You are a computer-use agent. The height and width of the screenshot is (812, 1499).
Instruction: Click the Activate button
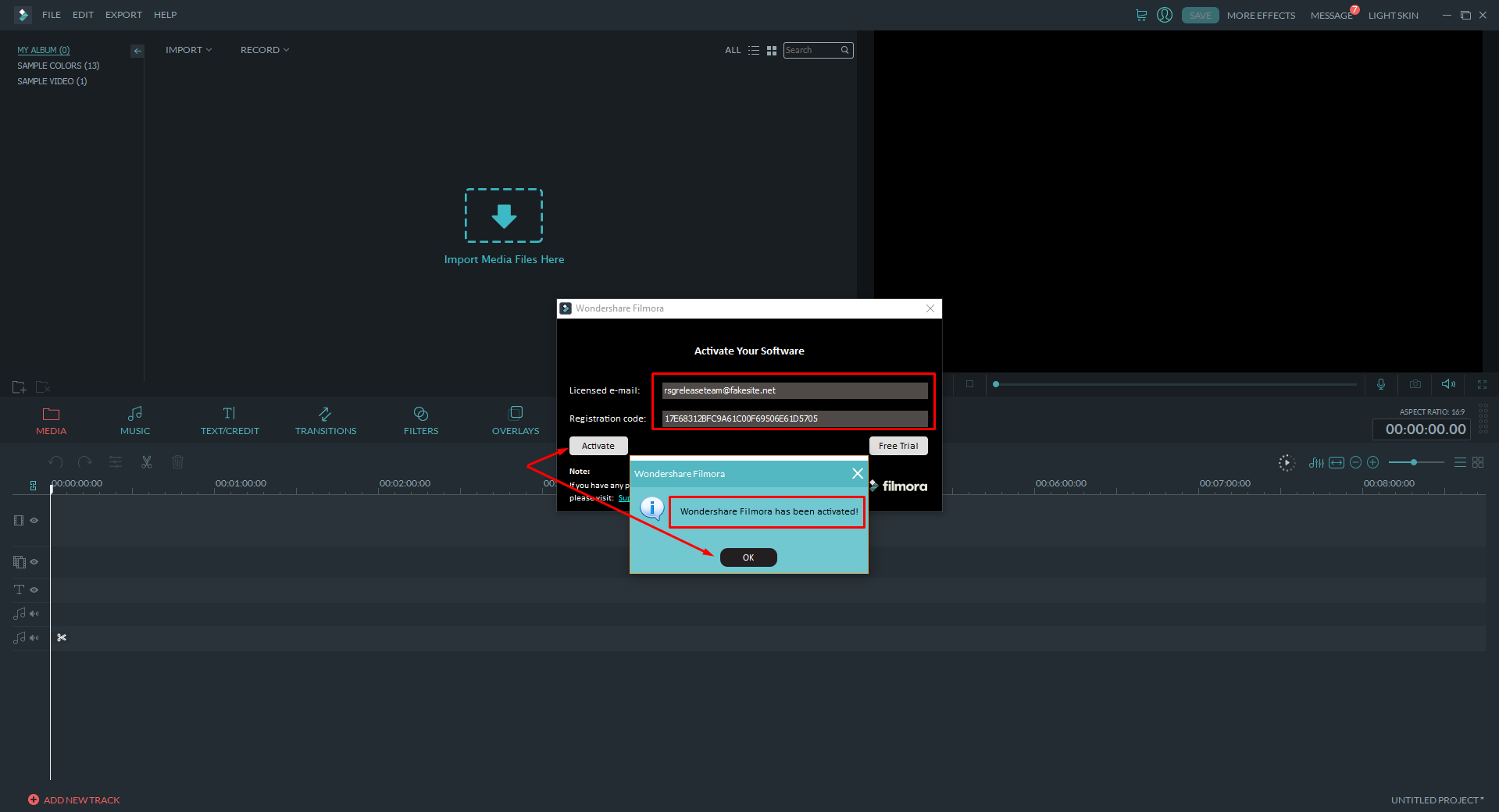pos(598,446)
